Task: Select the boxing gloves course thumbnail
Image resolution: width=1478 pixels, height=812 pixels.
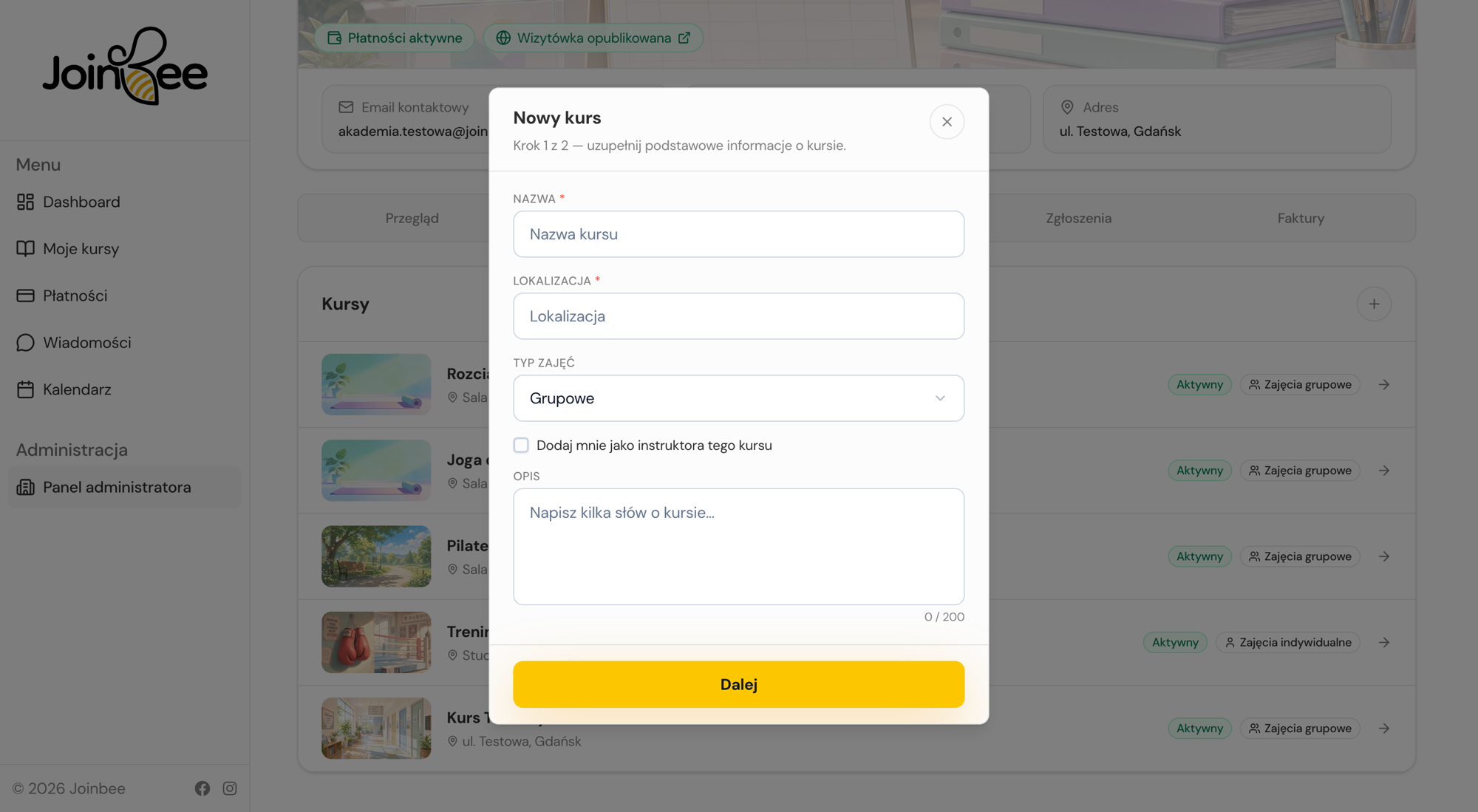Action: pyautogui.click(x=376, y=642)
